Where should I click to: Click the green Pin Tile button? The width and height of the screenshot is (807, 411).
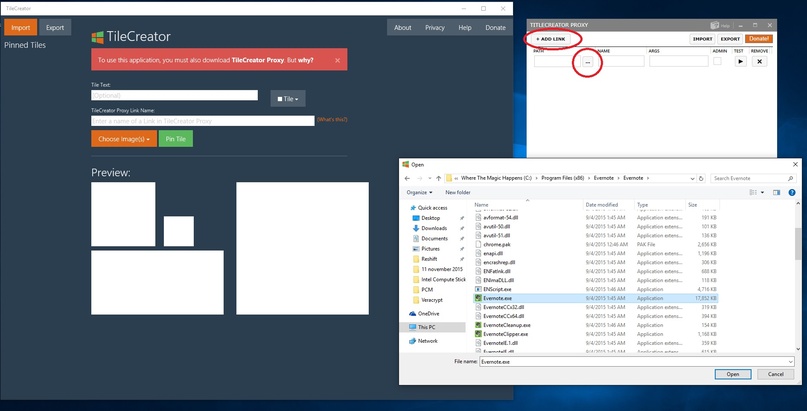[176, 139]
